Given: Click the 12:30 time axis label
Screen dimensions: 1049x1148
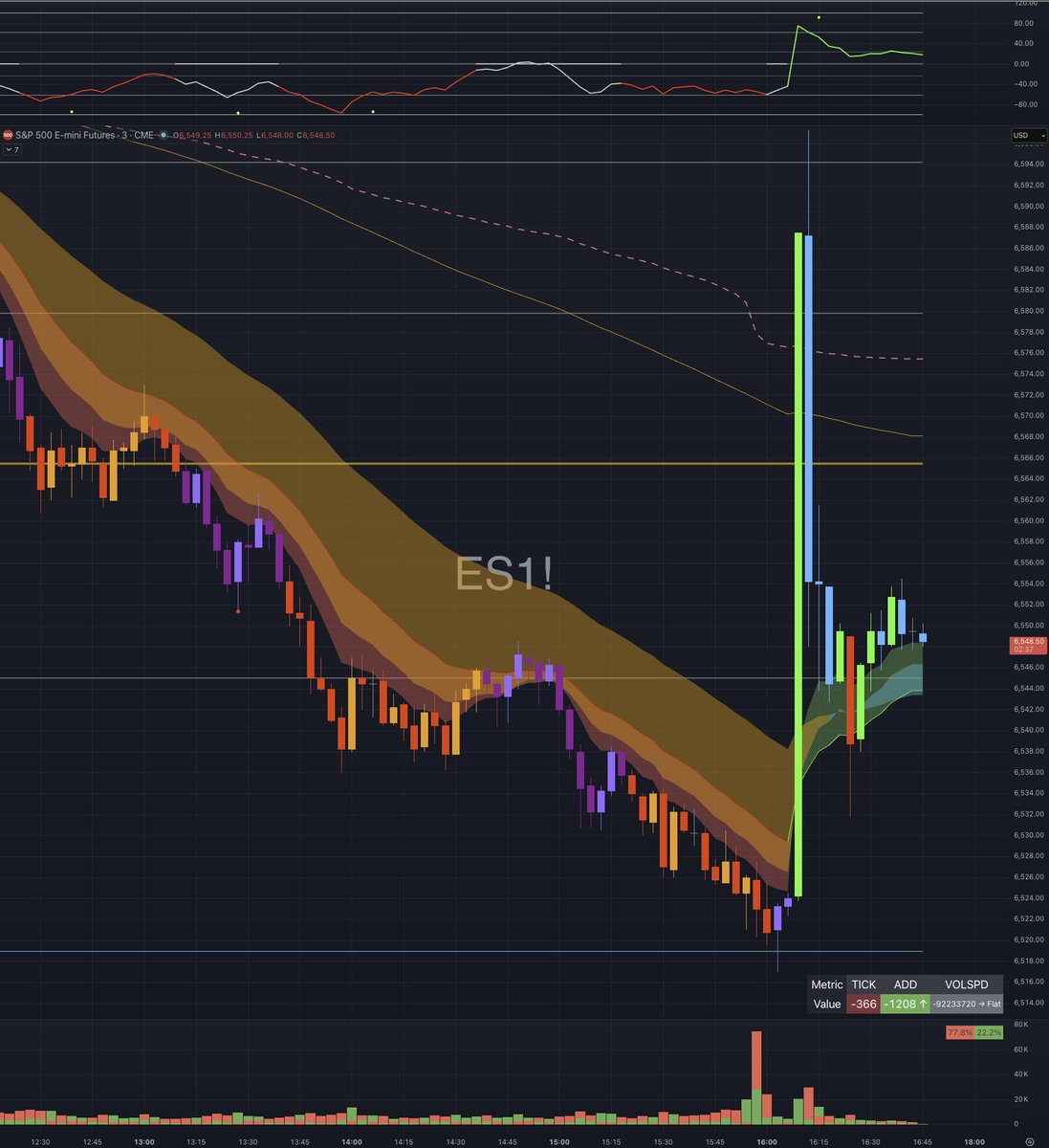Looking at the screenshot, I should tap(40, 1141).
